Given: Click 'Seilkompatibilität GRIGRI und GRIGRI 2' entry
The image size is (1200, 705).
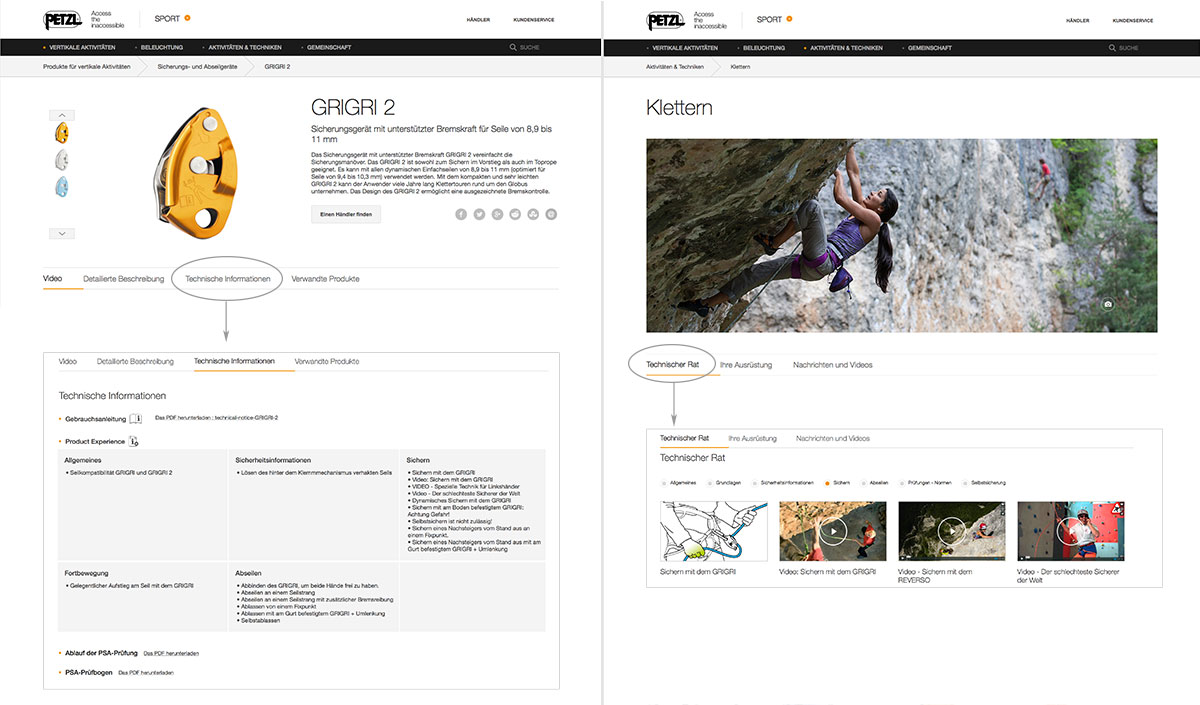Looking at the screenshot, I should [121, 472].
